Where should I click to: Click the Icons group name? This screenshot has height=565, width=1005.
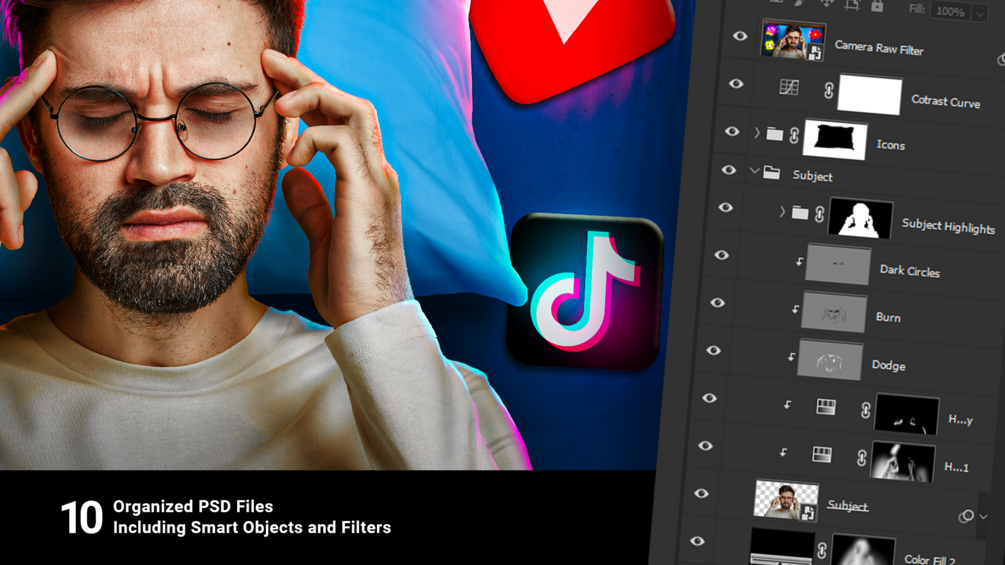coord(891,145)
